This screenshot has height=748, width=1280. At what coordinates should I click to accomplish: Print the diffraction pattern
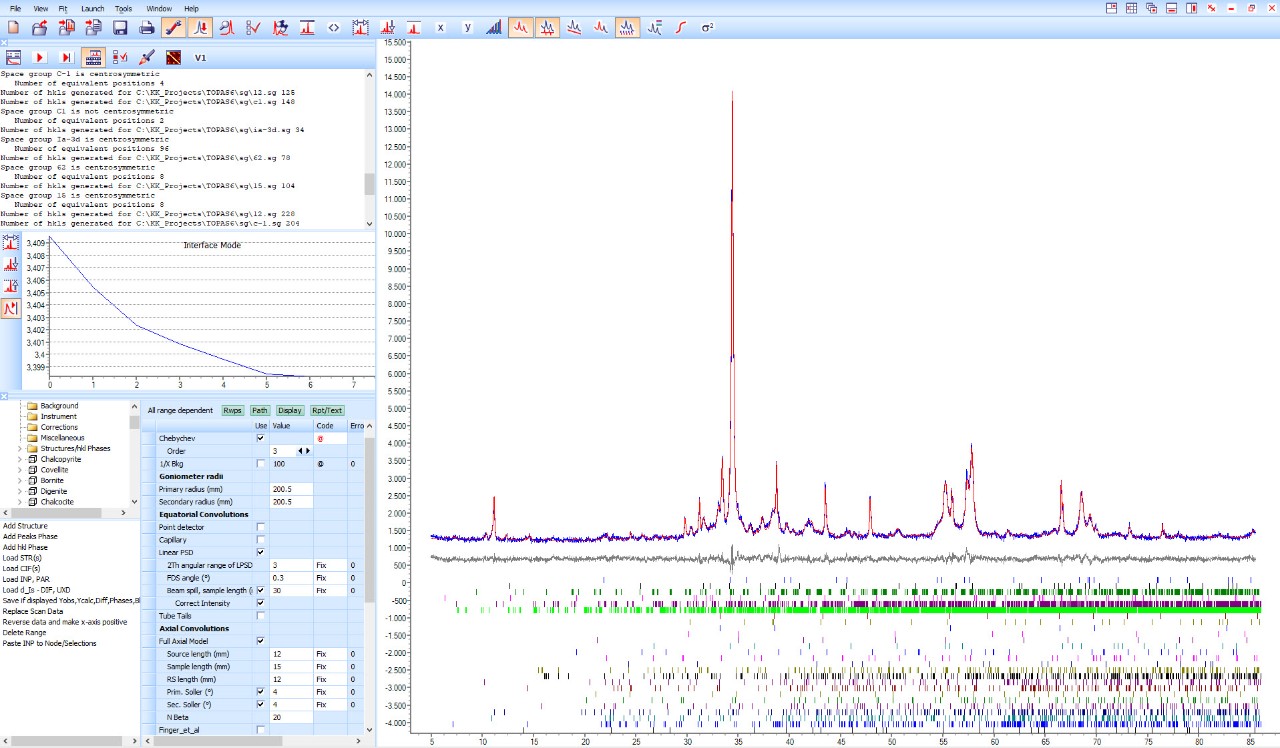[146, 27]
